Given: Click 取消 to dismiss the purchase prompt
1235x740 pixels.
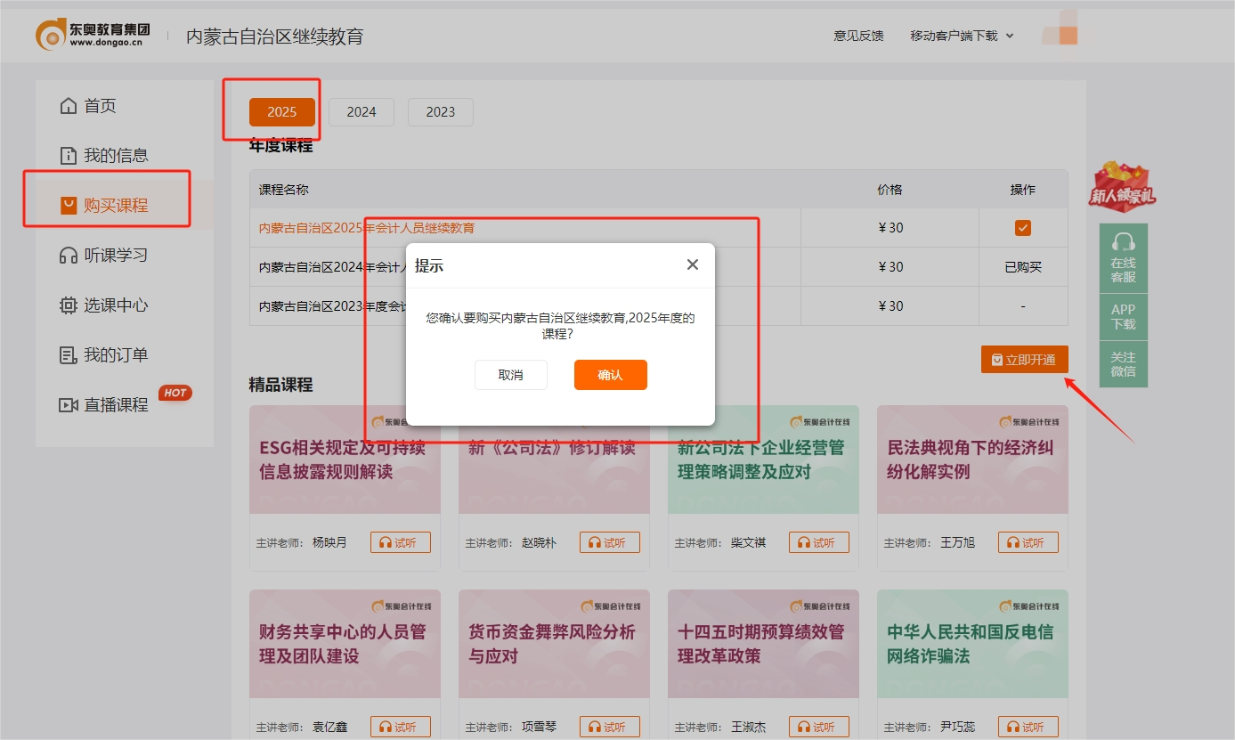Looking at the screenshot, I should 511,375.
